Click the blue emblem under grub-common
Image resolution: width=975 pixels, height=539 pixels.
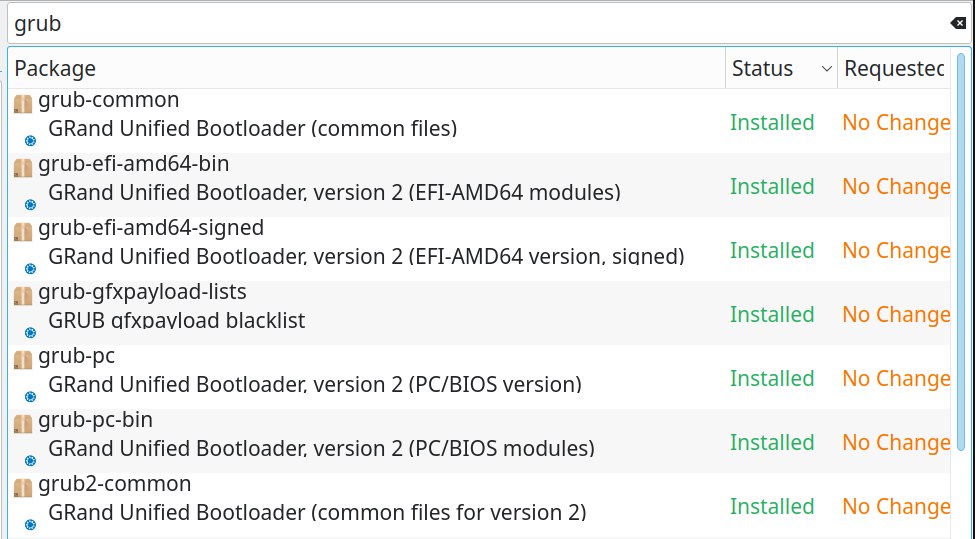30,141
